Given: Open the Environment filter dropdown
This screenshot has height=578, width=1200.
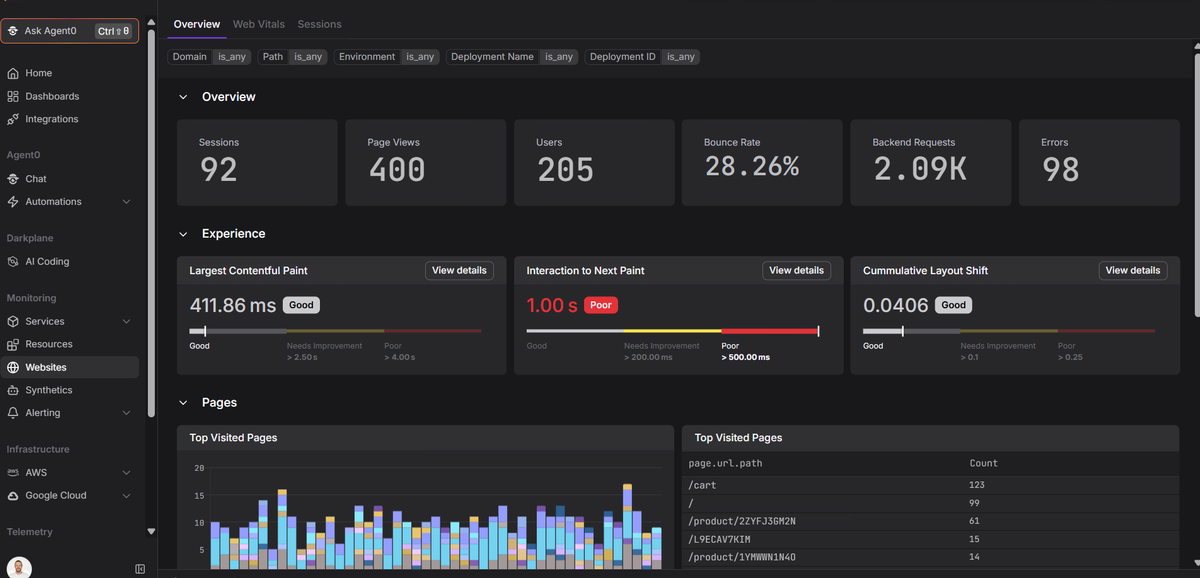Looking at the screenshot, I should point(387,57).
